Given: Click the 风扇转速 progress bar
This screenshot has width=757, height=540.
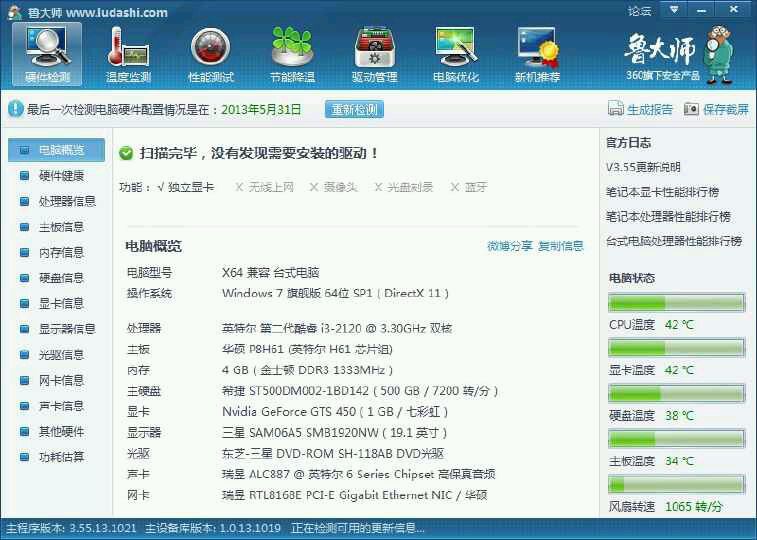Looking at the screenshot, I should pos(676,484).
